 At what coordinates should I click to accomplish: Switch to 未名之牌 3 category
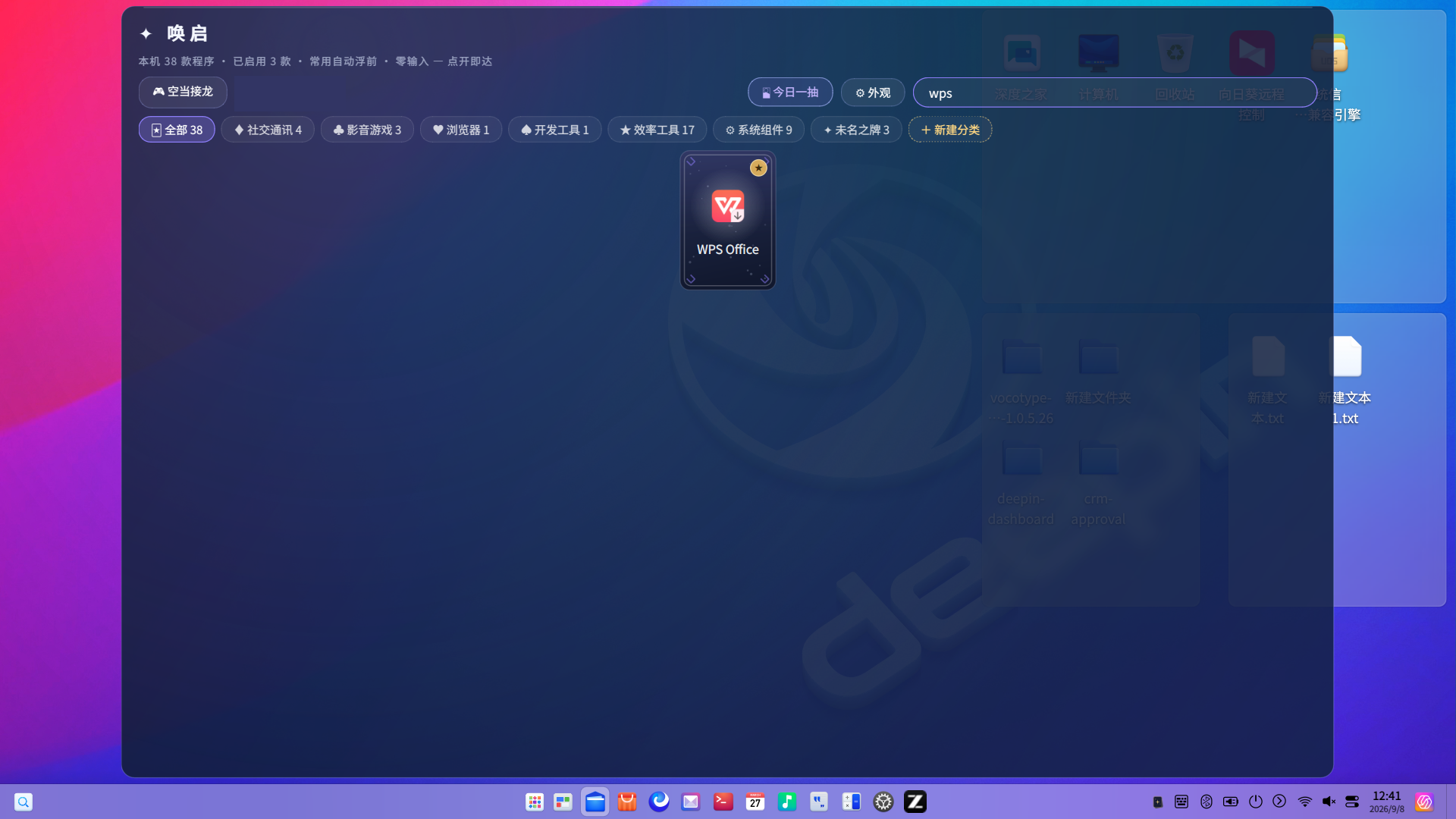(856, 130)
